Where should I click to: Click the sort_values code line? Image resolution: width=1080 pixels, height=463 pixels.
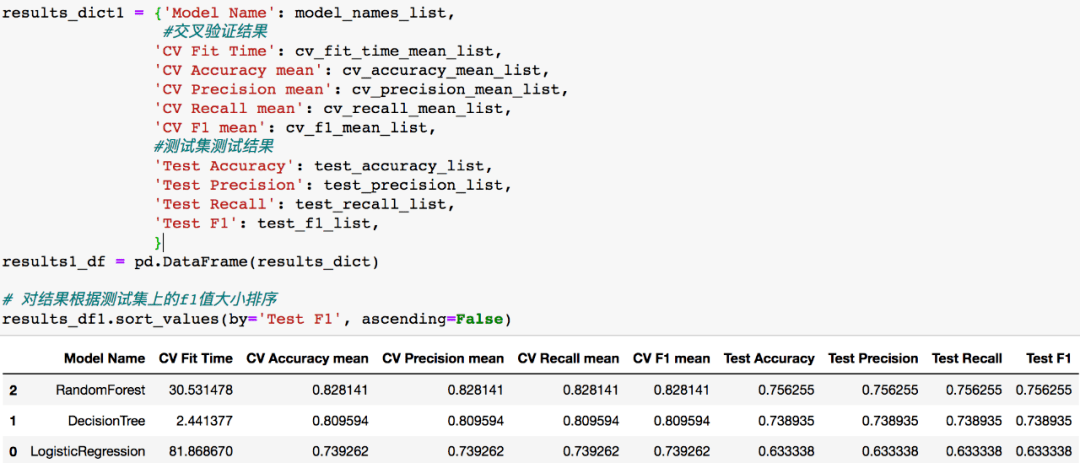pos(257,319)
